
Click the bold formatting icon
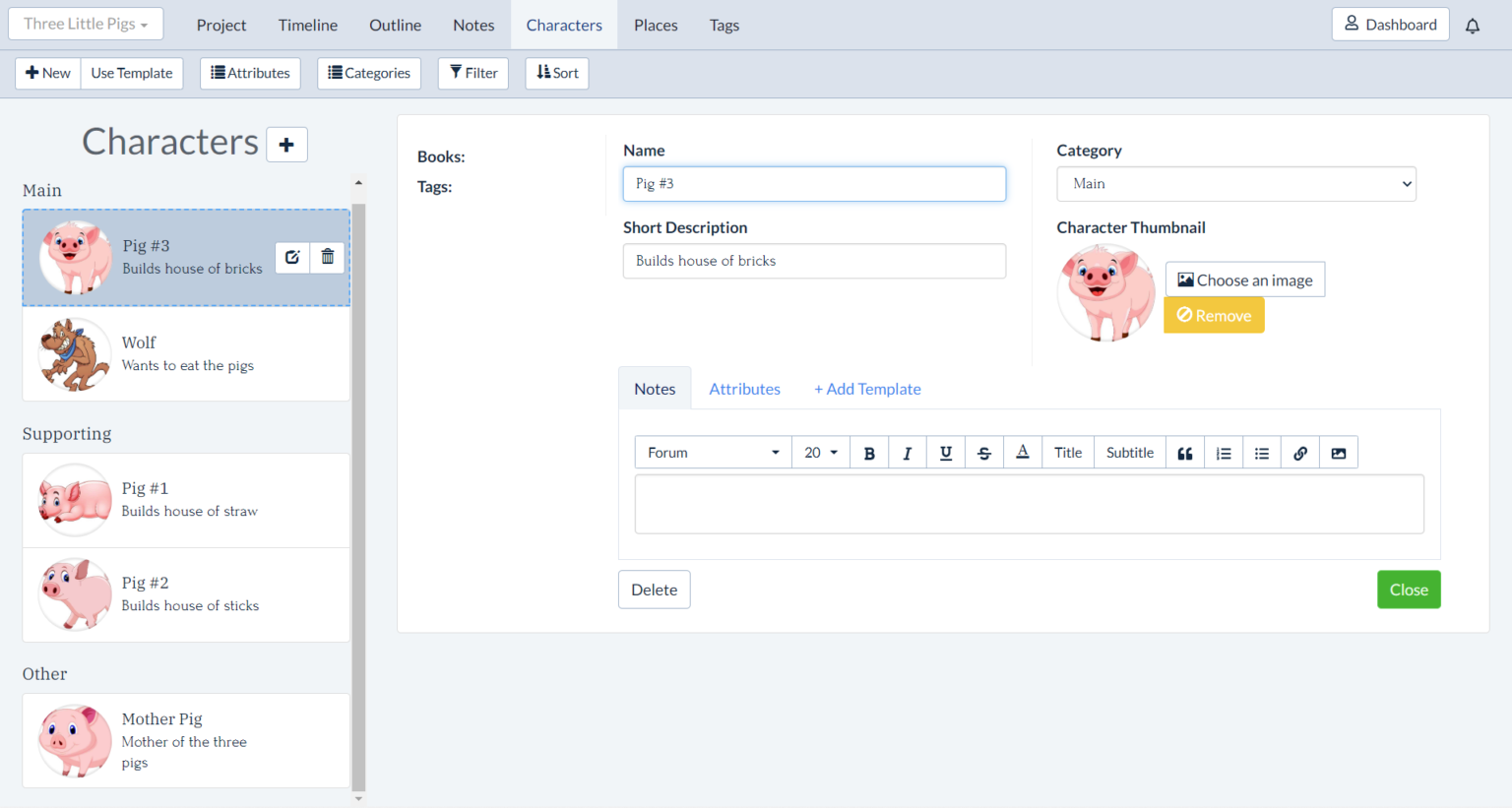[869, 453]
